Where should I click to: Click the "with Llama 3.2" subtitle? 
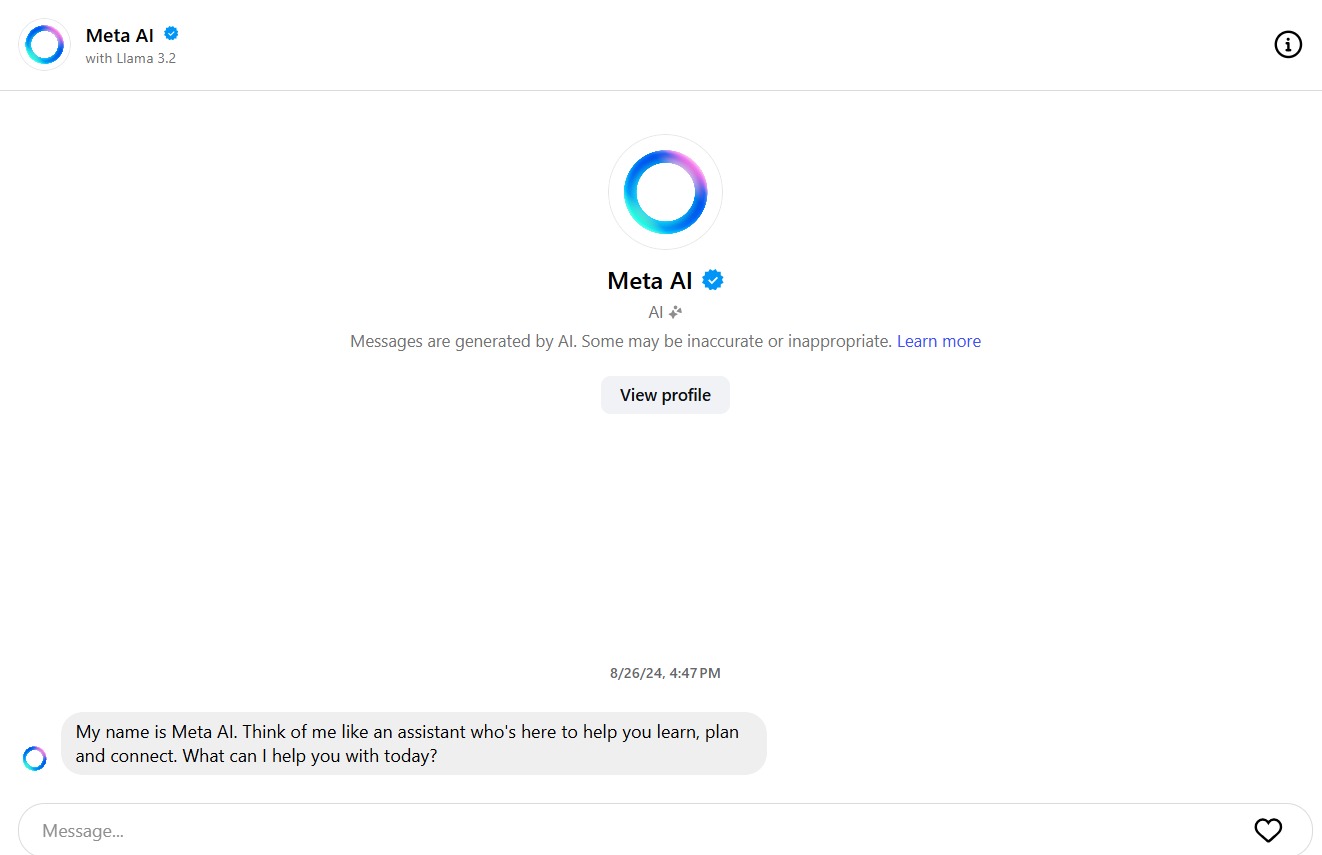[131, 59]
